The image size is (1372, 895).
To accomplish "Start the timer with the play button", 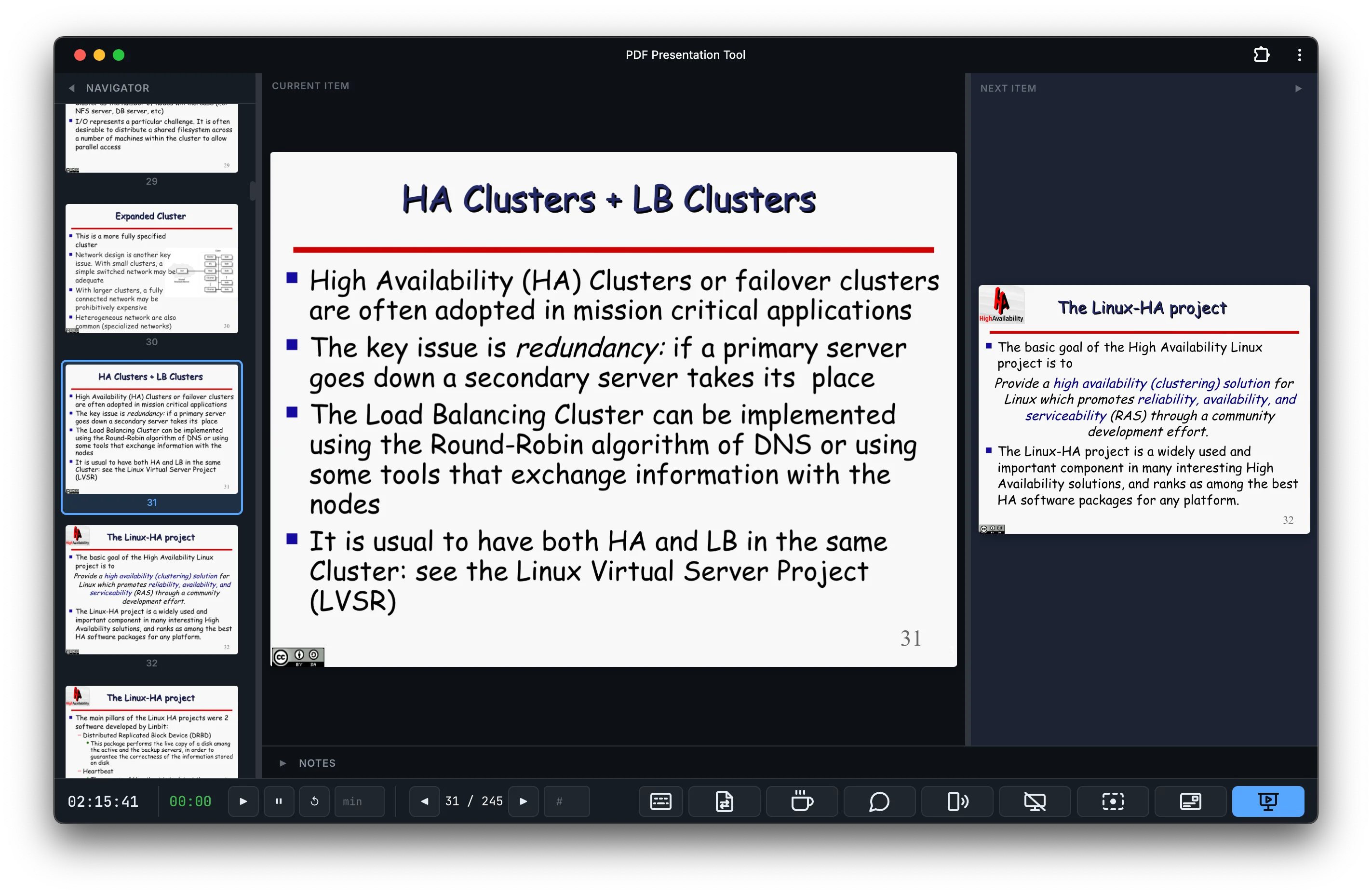I will [243, 801].
